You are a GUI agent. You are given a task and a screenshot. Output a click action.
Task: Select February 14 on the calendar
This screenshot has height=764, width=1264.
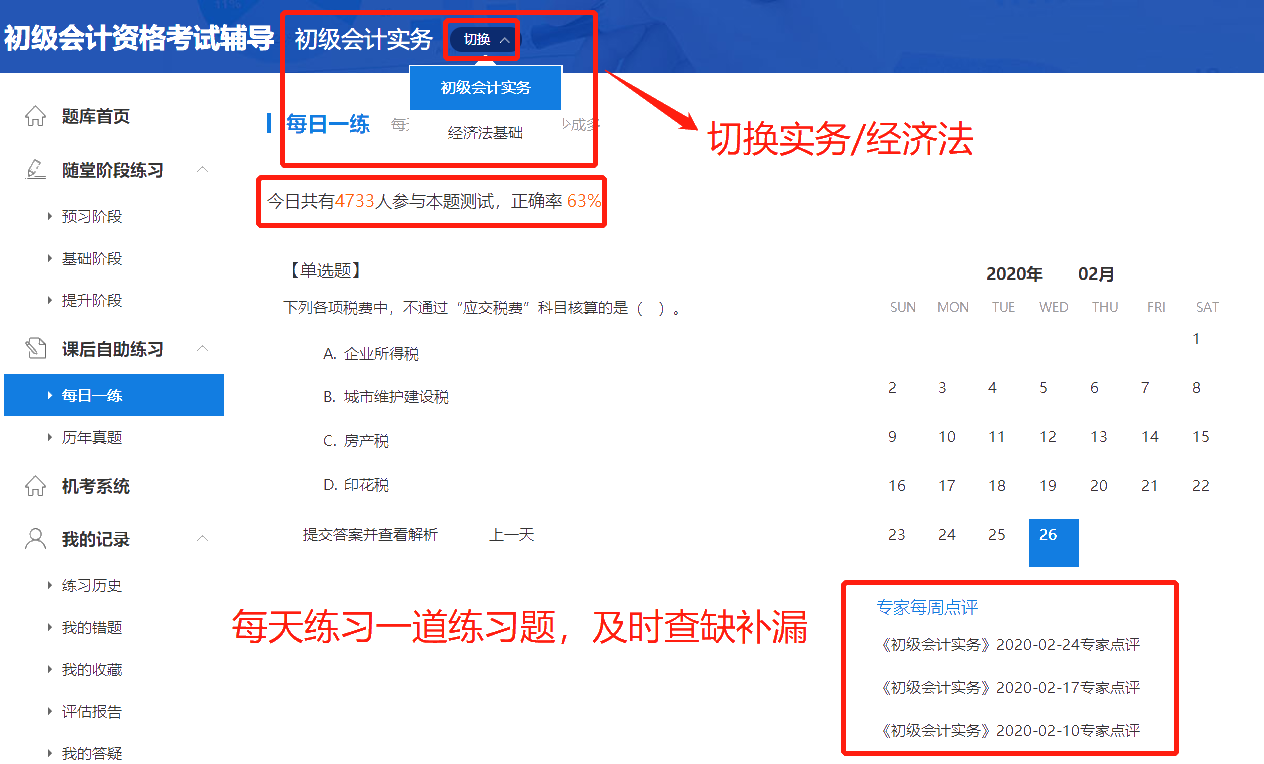tap(1149, 437)
